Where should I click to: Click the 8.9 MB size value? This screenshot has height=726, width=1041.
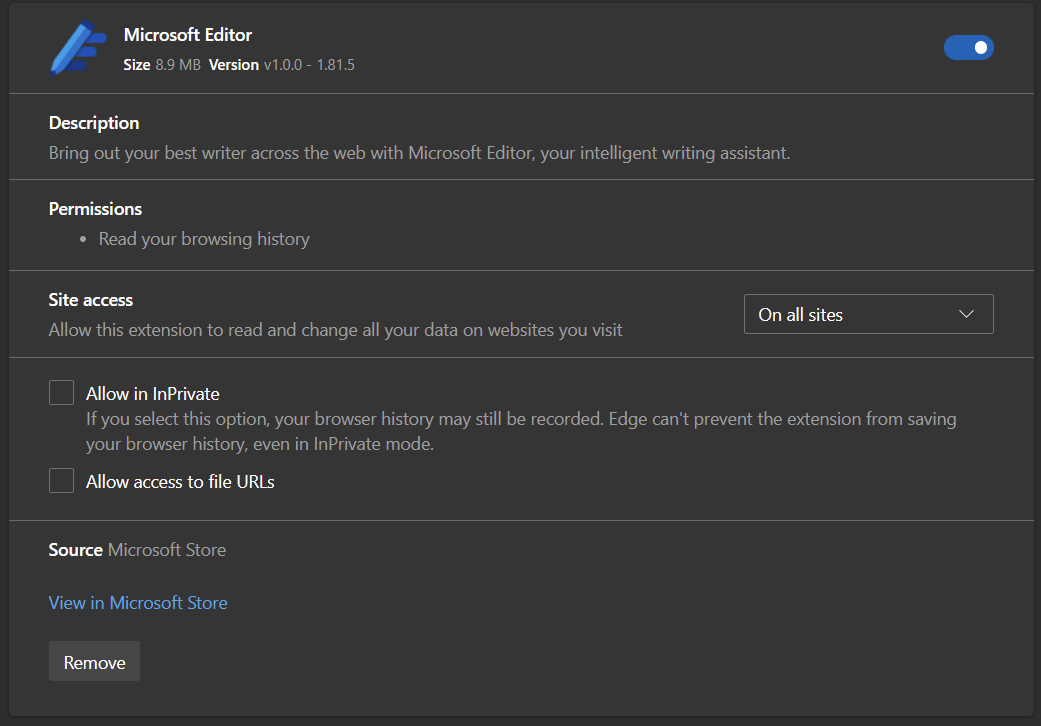(178, 65)
